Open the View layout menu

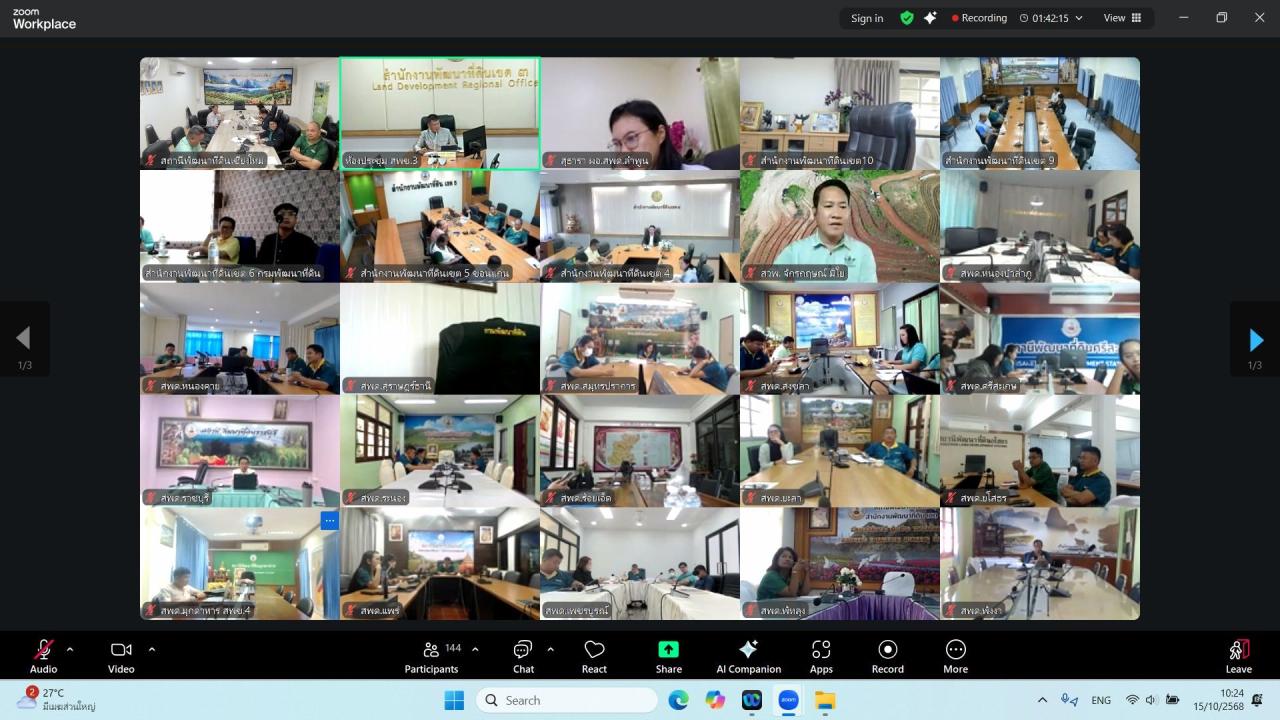[1122, 18]
